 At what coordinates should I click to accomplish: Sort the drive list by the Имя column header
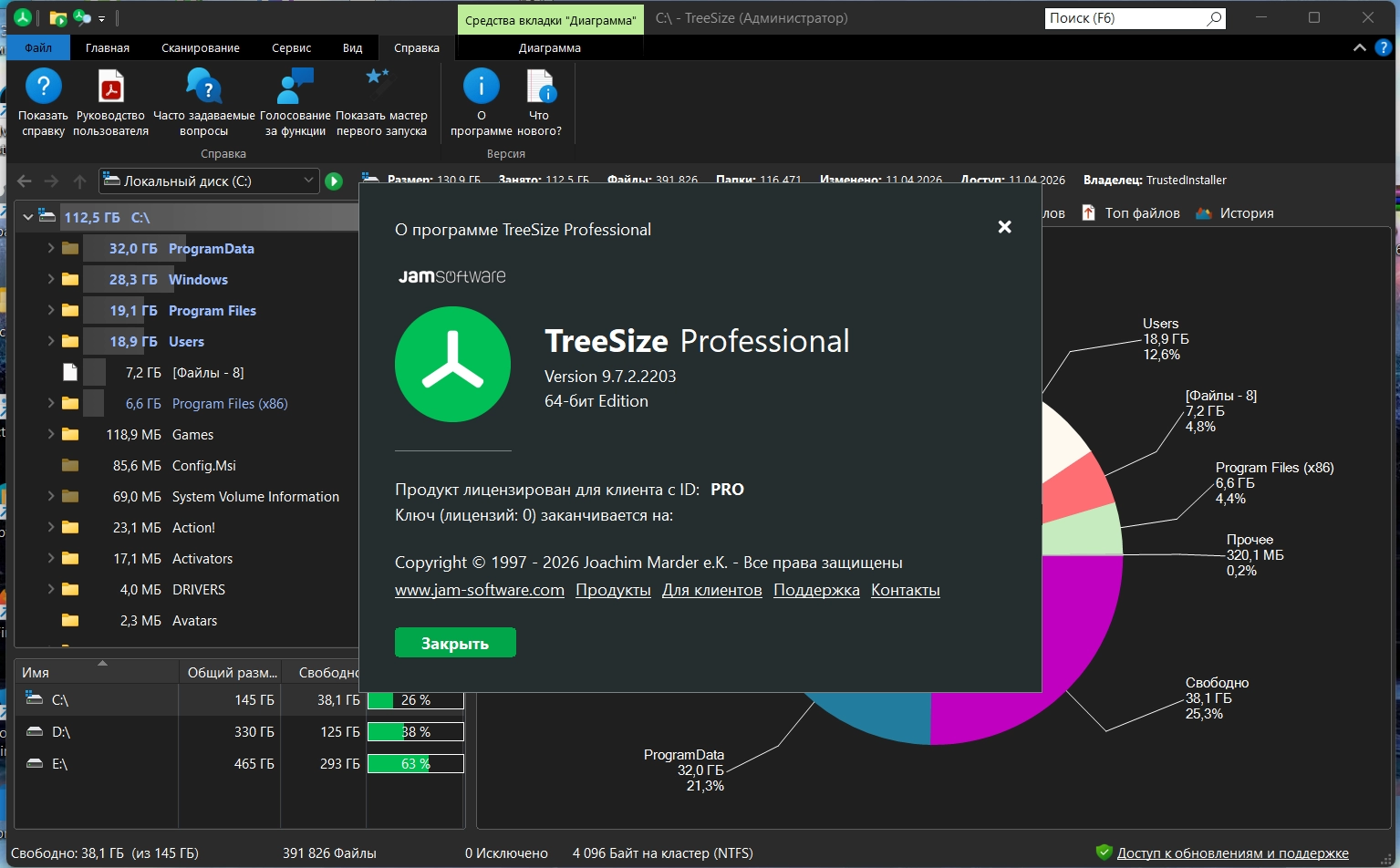(x=97, y=672)
